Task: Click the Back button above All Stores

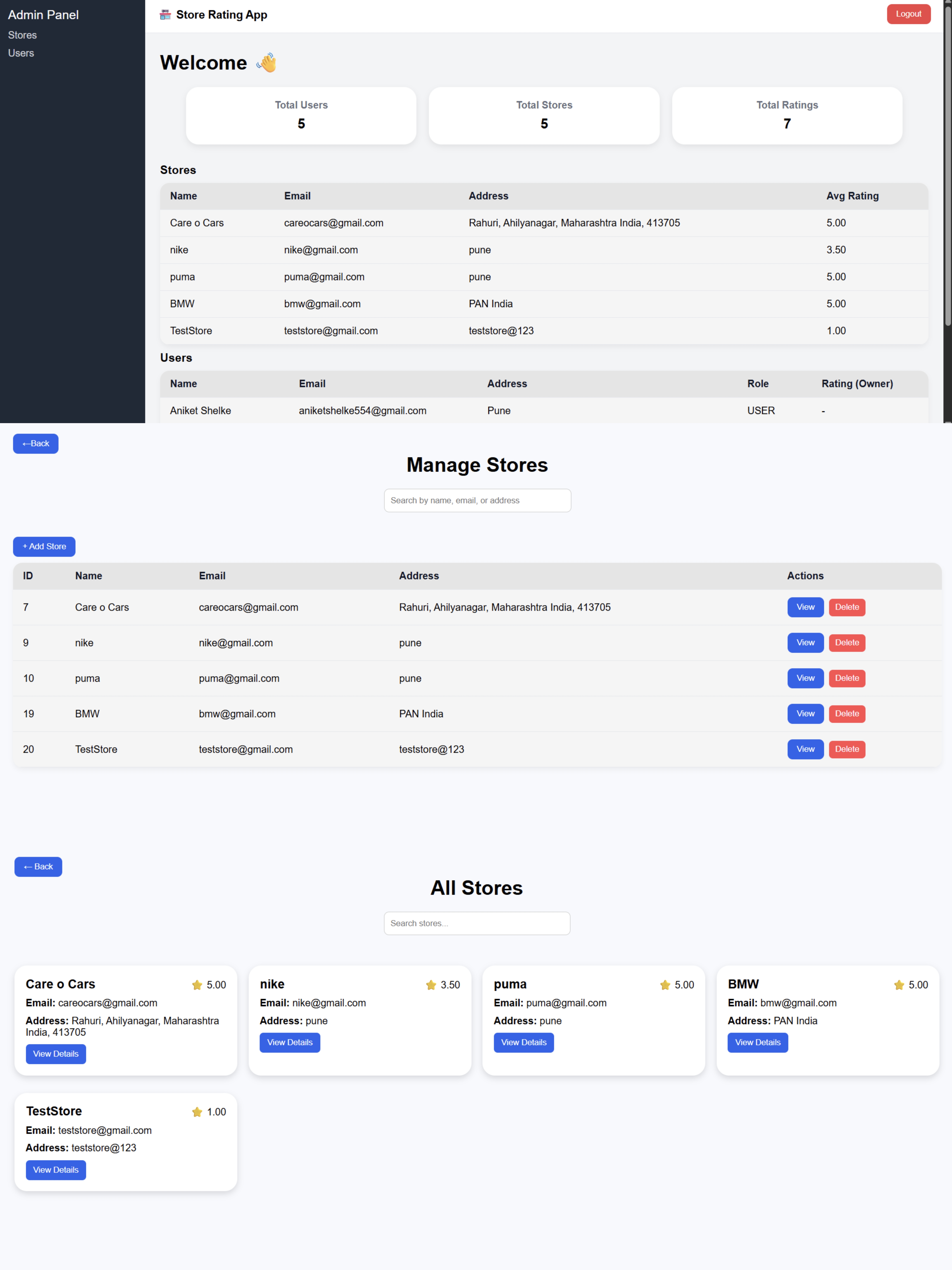Action: click(38, 866)
